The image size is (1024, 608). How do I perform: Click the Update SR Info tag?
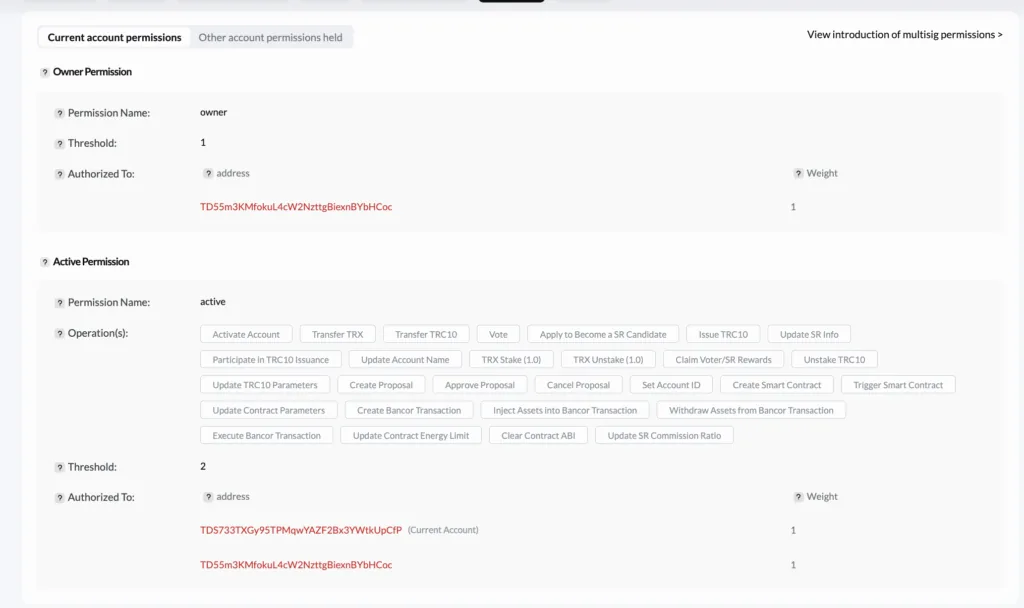[809, 334]
